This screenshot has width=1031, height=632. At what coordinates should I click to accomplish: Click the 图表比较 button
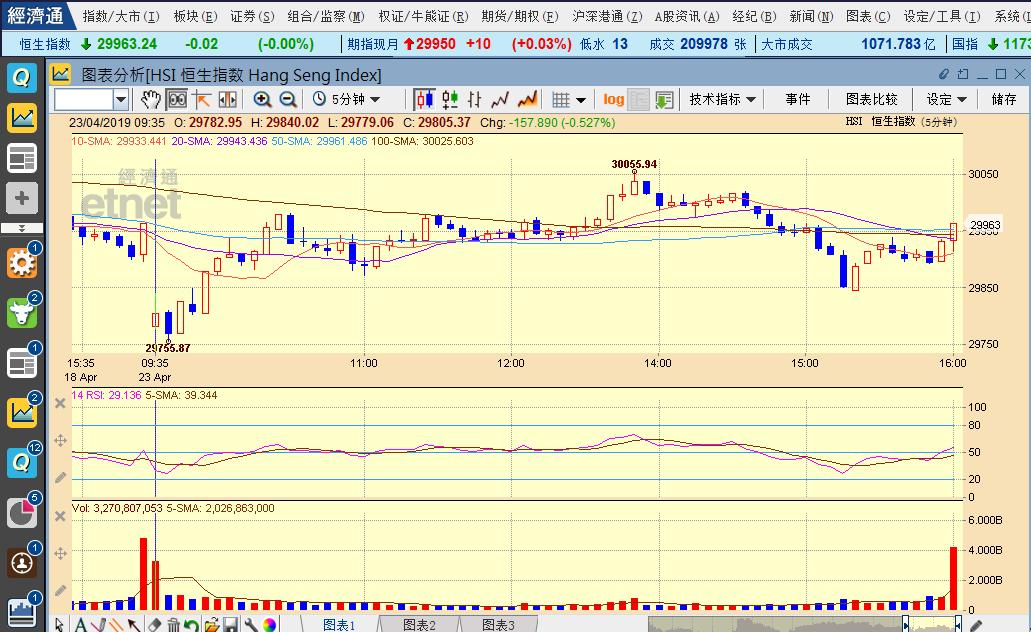[x=871, y=99]
